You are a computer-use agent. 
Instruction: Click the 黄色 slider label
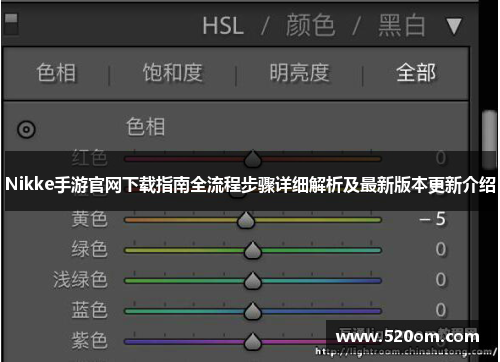89,219
